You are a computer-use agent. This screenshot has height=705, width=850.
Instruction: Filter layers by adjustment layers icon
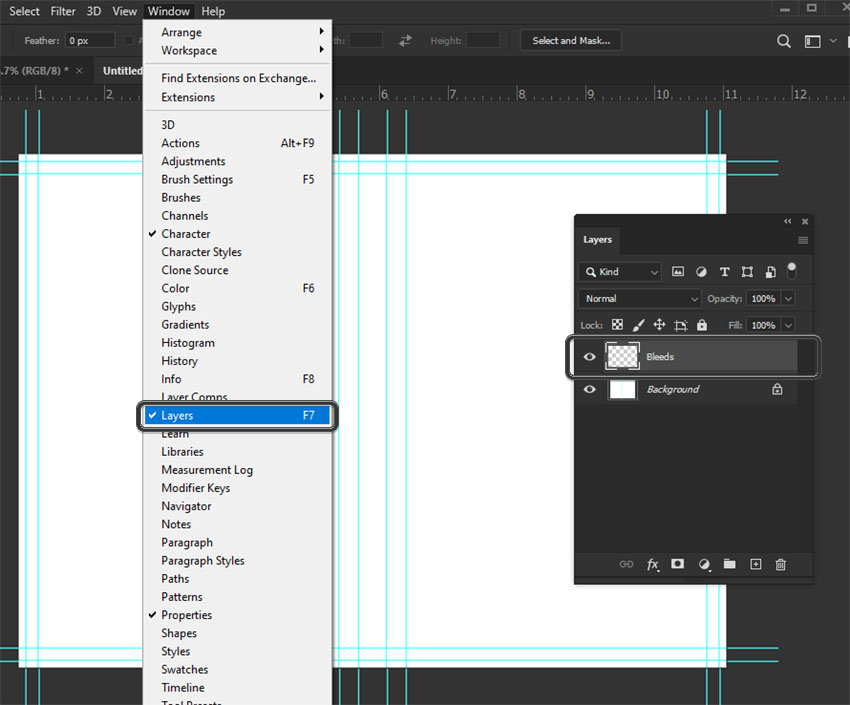point(701,271)
